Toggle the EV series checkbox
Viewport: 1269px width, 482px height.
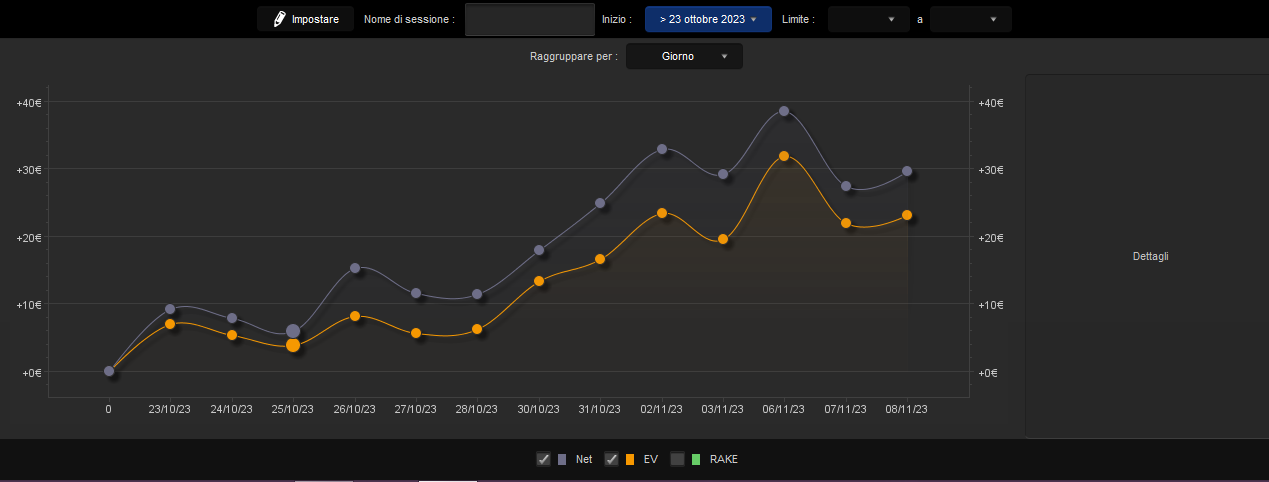click(611, 459)
